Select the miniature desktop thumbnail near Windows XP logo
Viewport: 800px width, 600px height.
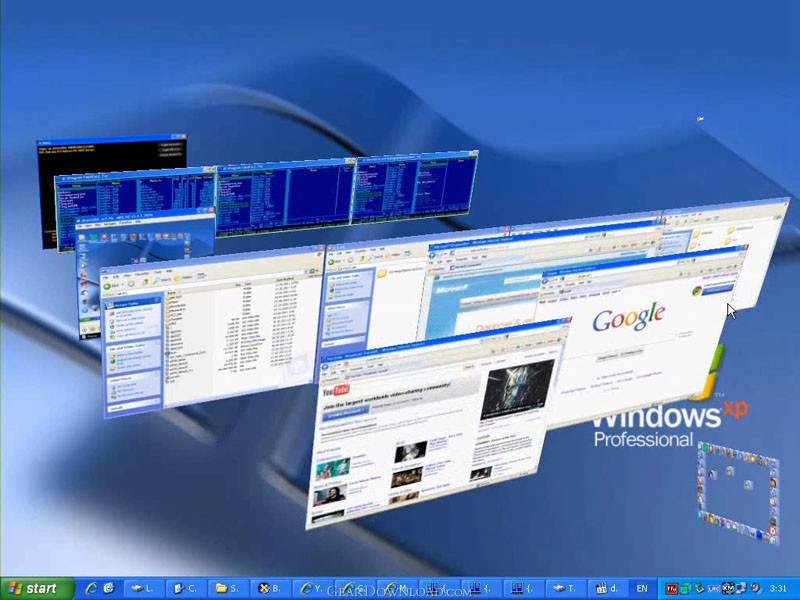[739, 492]
